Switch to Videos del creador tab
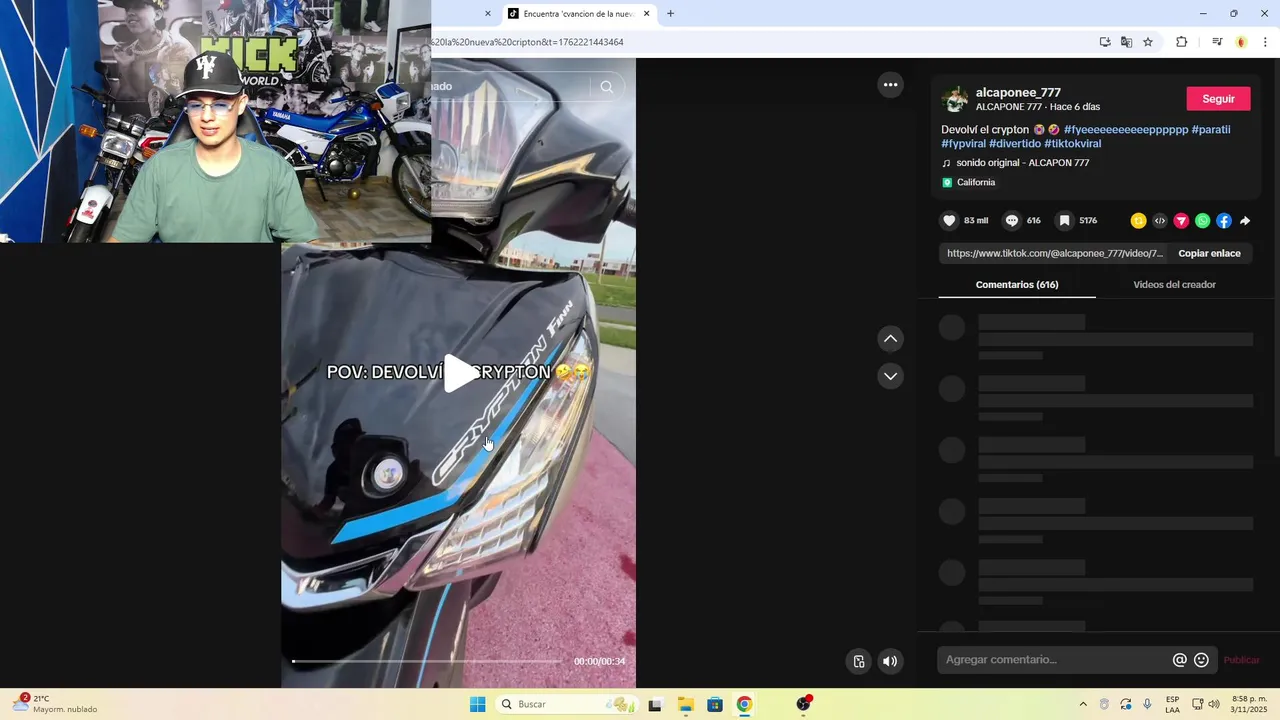The image size is (1280, 720). 1174,285
